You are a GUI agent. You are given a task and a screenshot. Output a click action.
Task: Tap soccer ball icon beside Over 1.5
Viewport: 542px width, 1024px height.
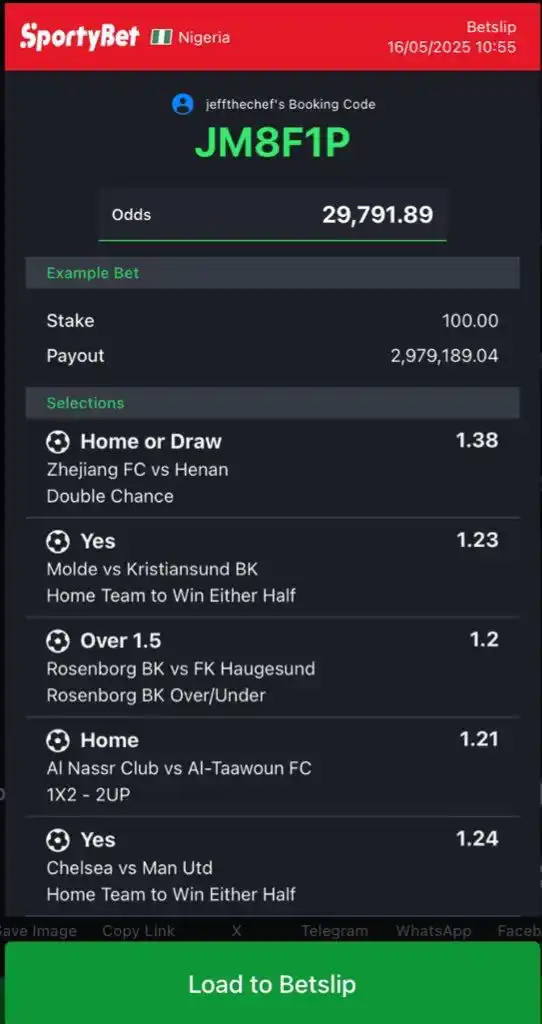click(x=57, y=641)
